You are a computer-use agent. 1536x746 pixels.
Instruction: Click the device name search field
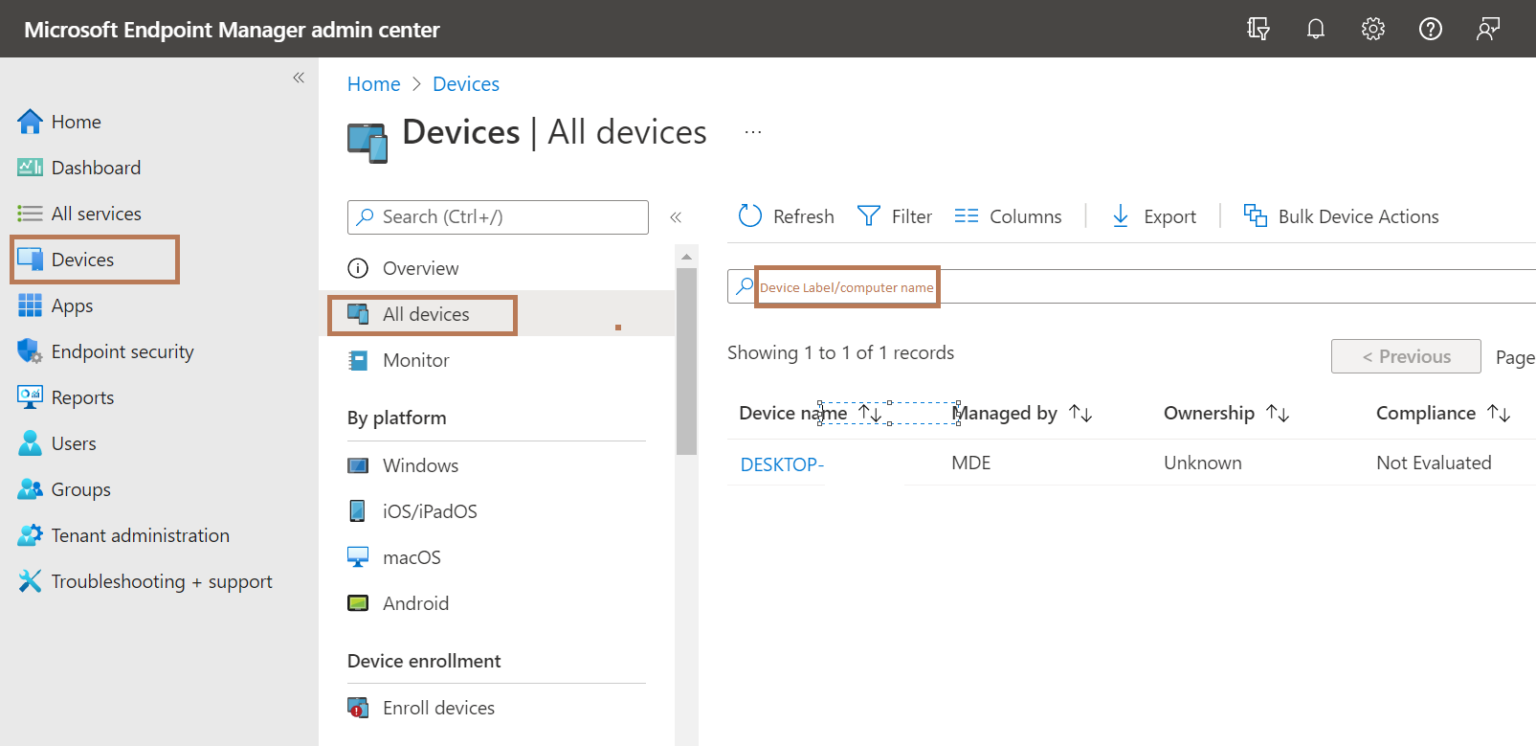tap(1131, 287)
